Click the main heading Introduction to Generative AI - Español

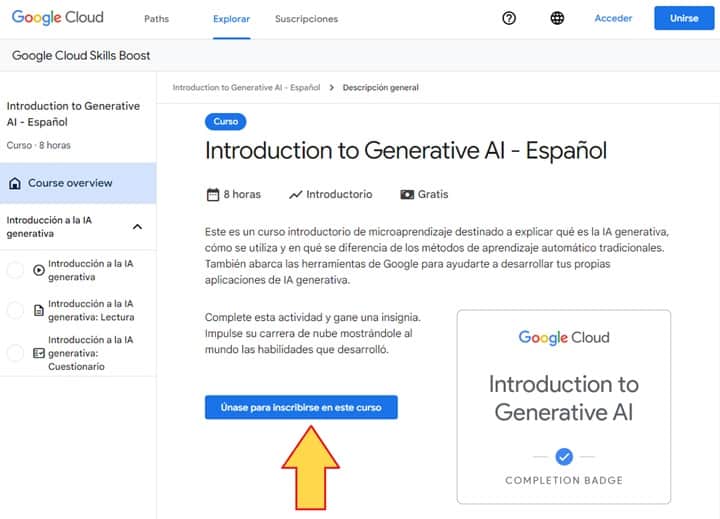tap(406, 151)
